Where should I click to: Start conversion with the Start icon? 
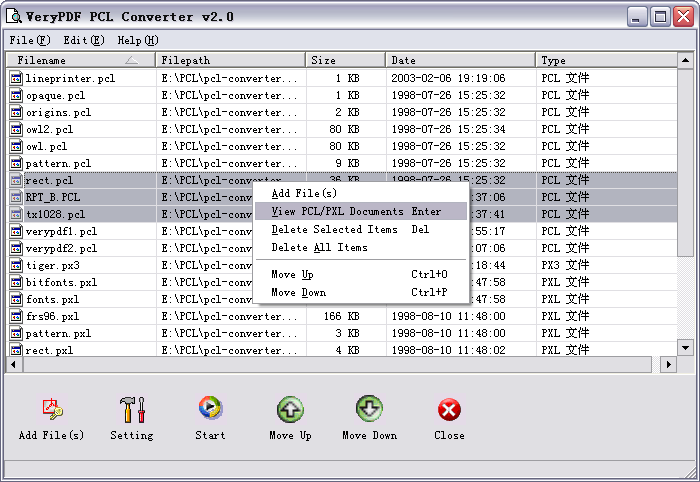coord(210,408)
